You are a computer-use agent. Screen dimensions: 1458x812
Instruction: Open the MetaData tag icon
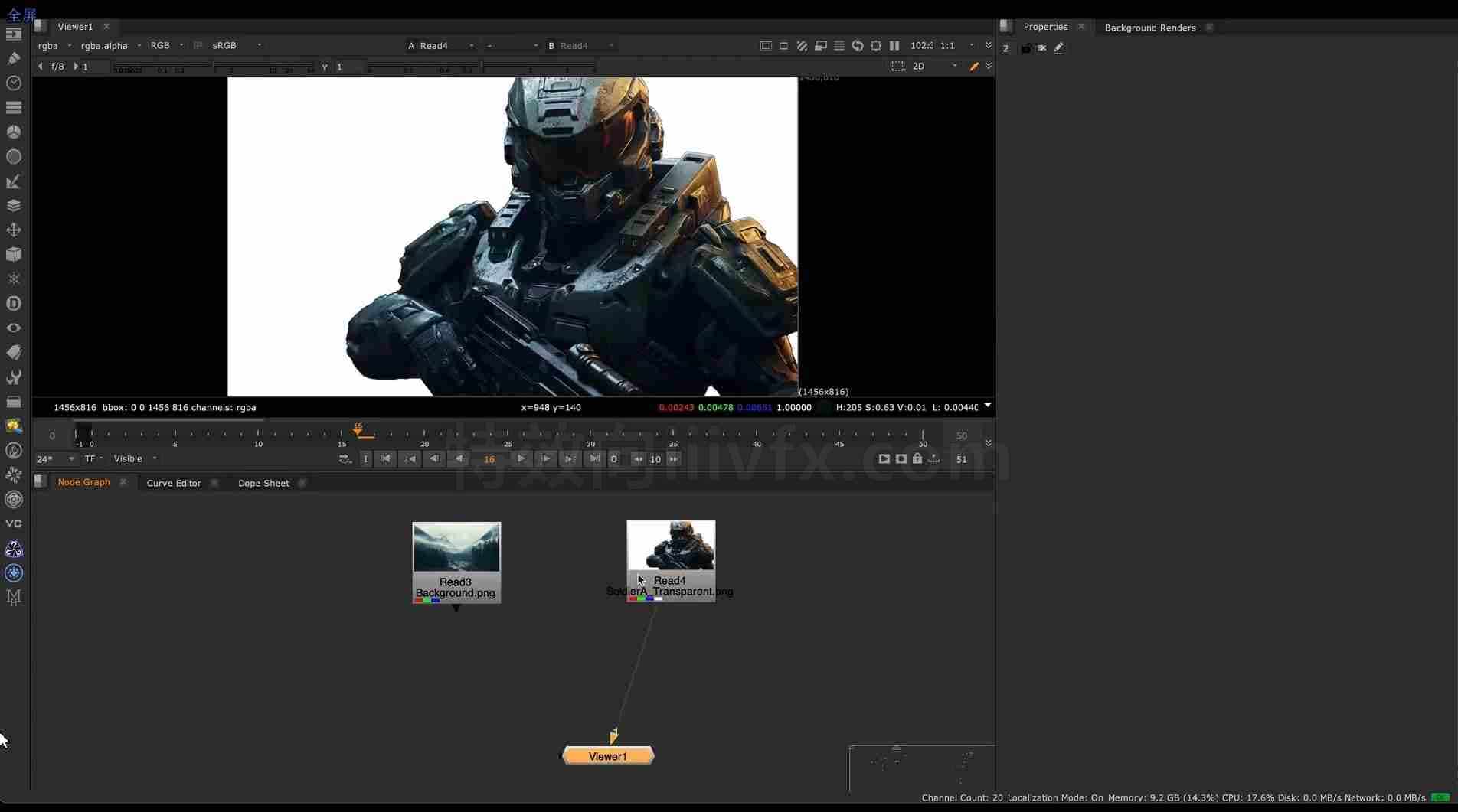[14, 352]
